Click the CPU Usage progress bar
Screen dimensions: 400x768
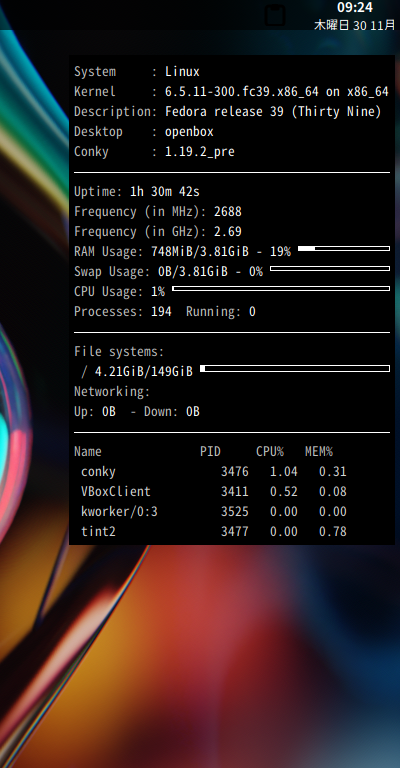281,288
